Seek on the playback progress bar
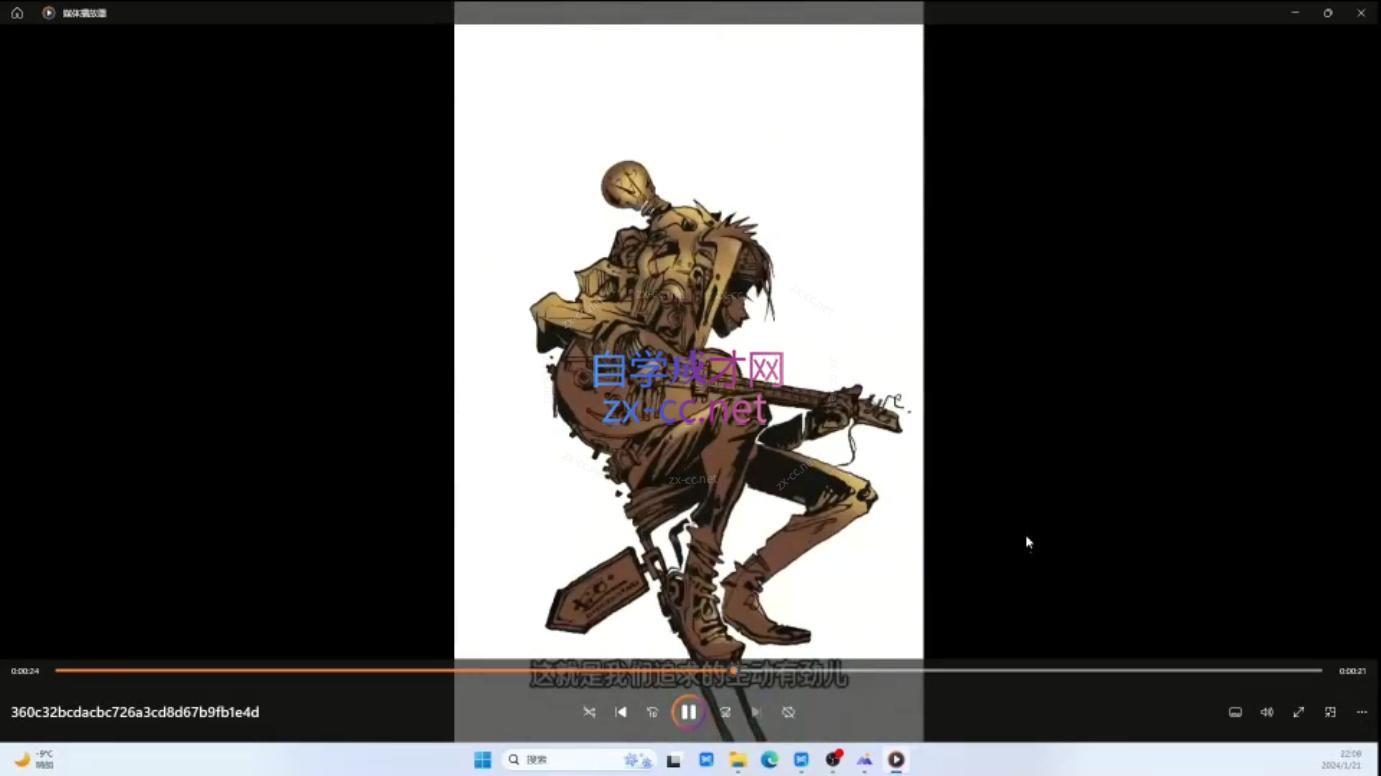Image resolution: width=1381 pixels, height=776 pixels. pyautogui.click(x=688, y=671)
